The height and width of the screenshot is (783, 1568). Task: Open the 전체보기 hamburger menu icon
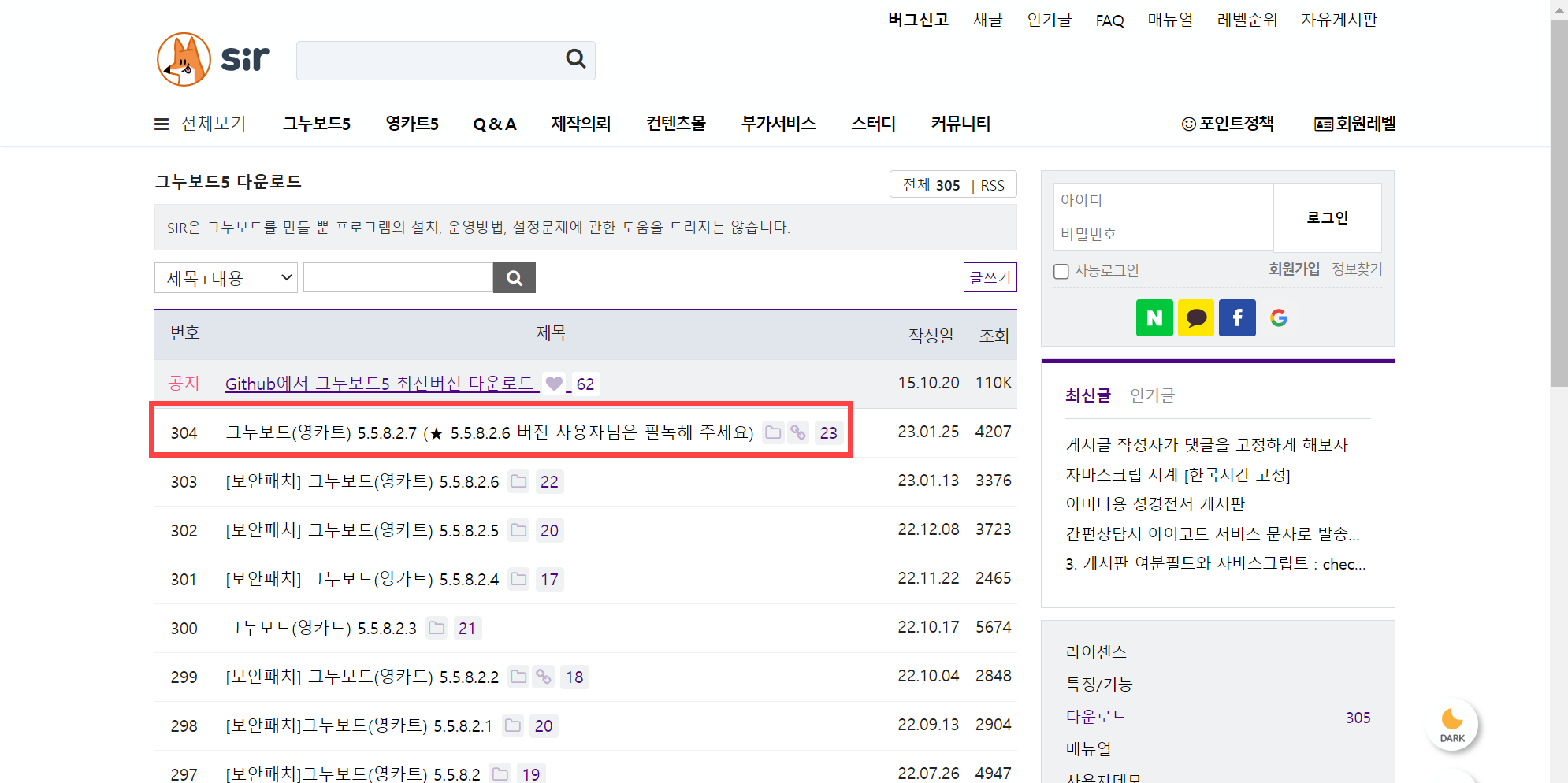162,124
